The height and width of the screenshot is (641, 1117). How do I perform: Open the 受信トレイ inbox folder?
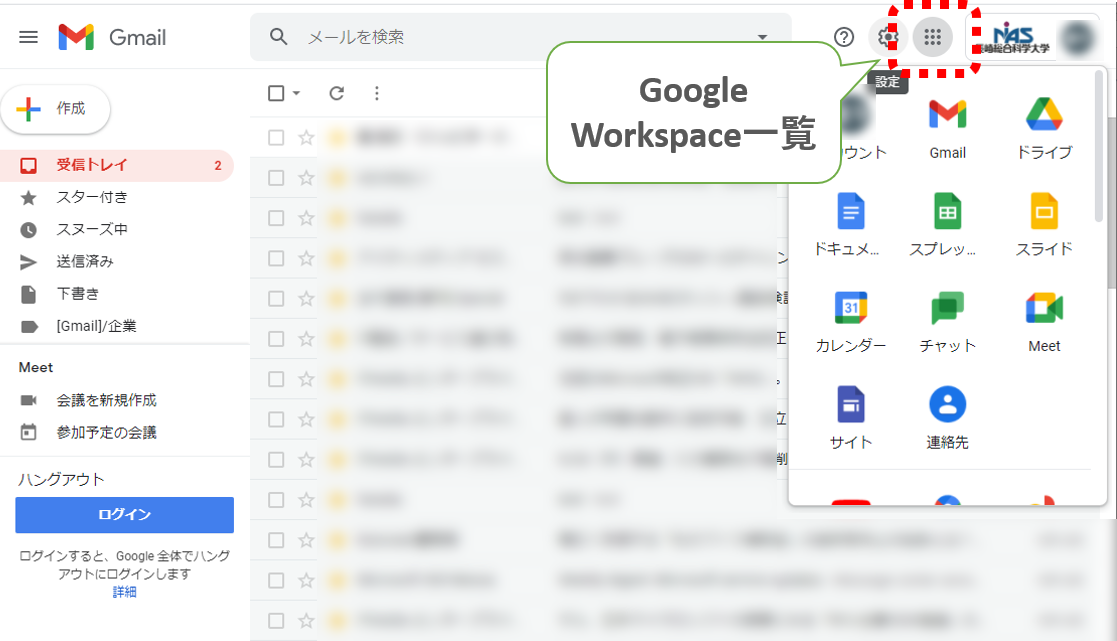pos(117,165)
